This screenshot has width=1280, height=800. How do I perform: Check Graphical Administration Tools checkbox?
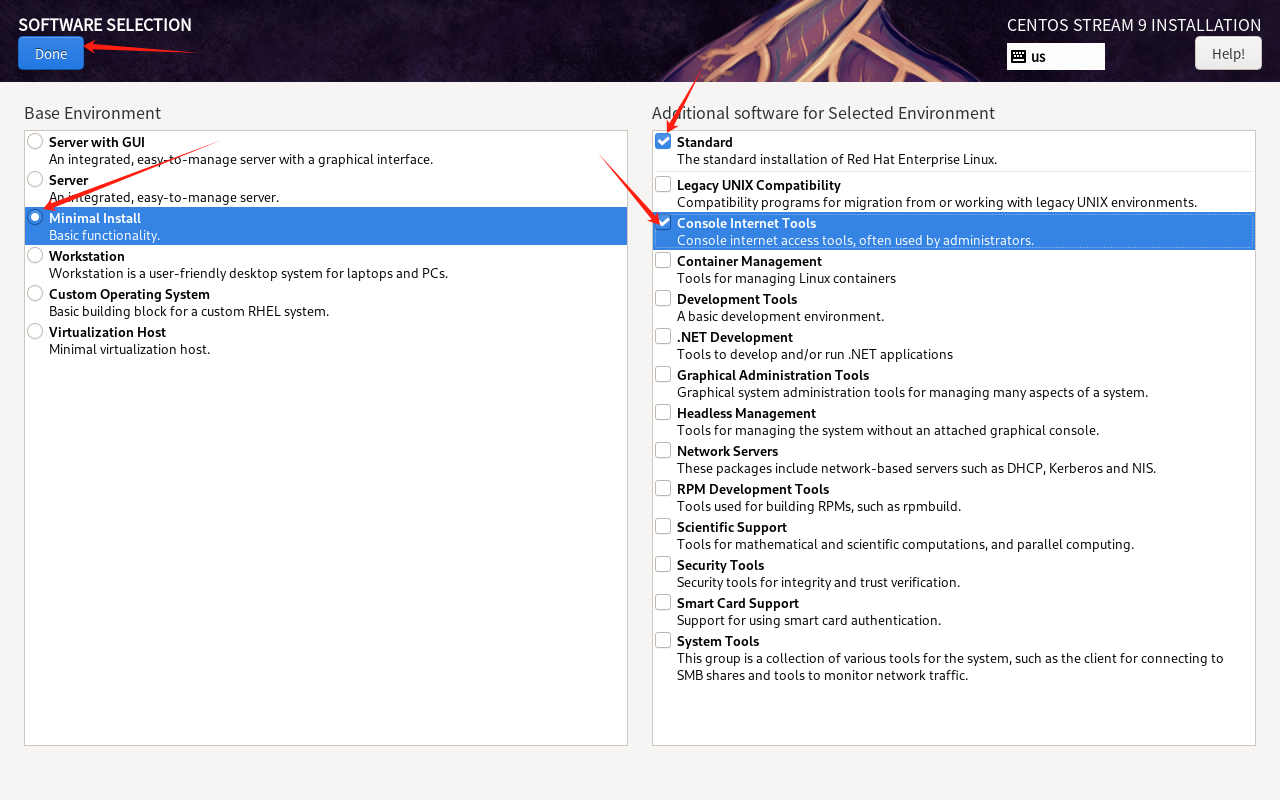point(663,374)
